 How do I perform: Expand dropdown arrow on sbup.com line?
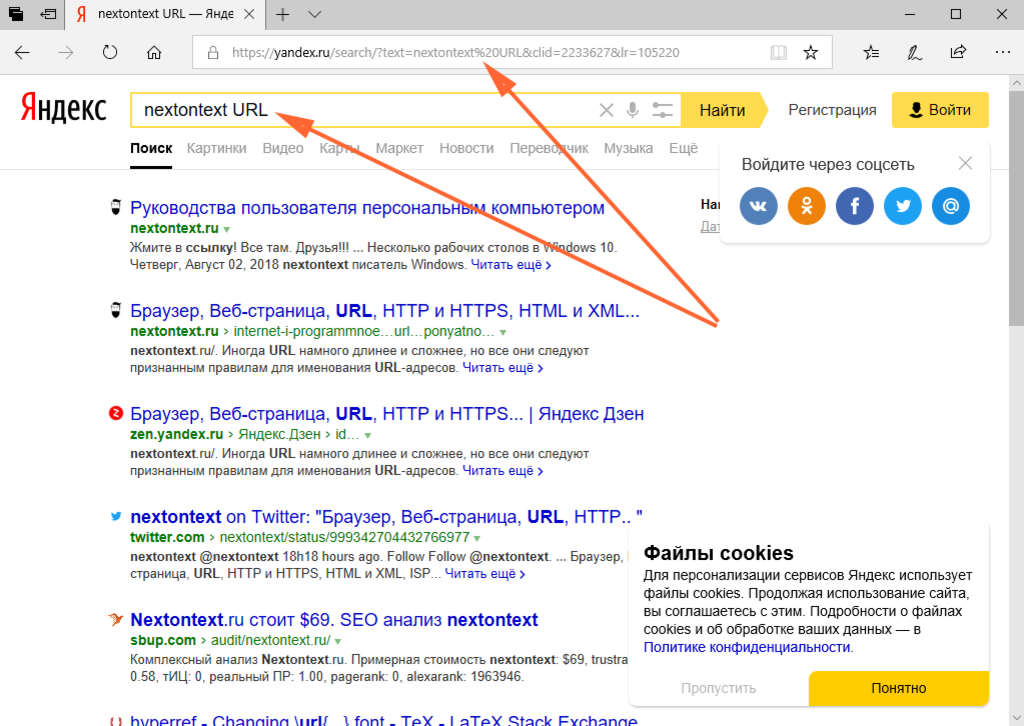tap(338, 641)
